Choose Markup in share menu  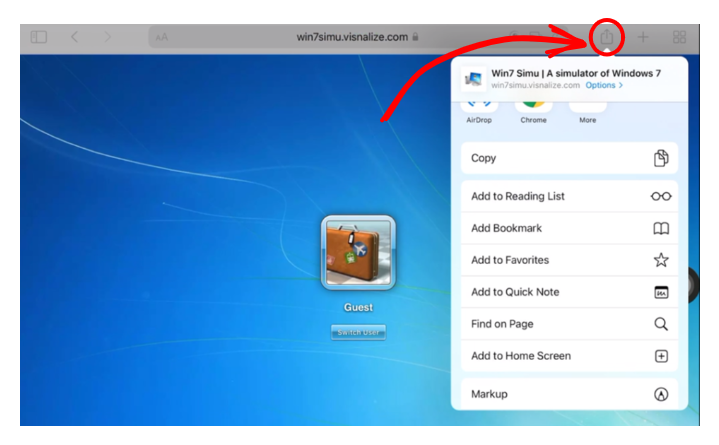(569, 394)
